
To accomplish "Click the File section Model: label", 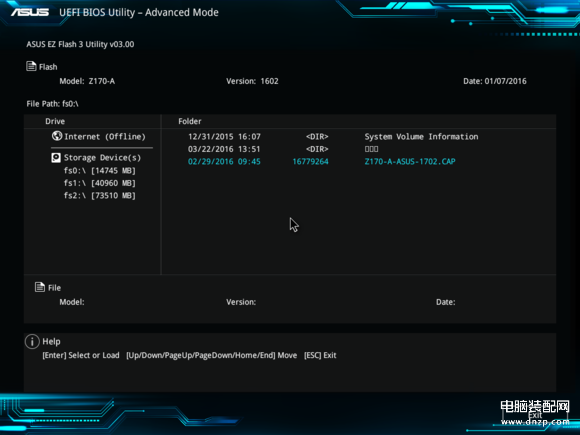I will click(72, 302).
